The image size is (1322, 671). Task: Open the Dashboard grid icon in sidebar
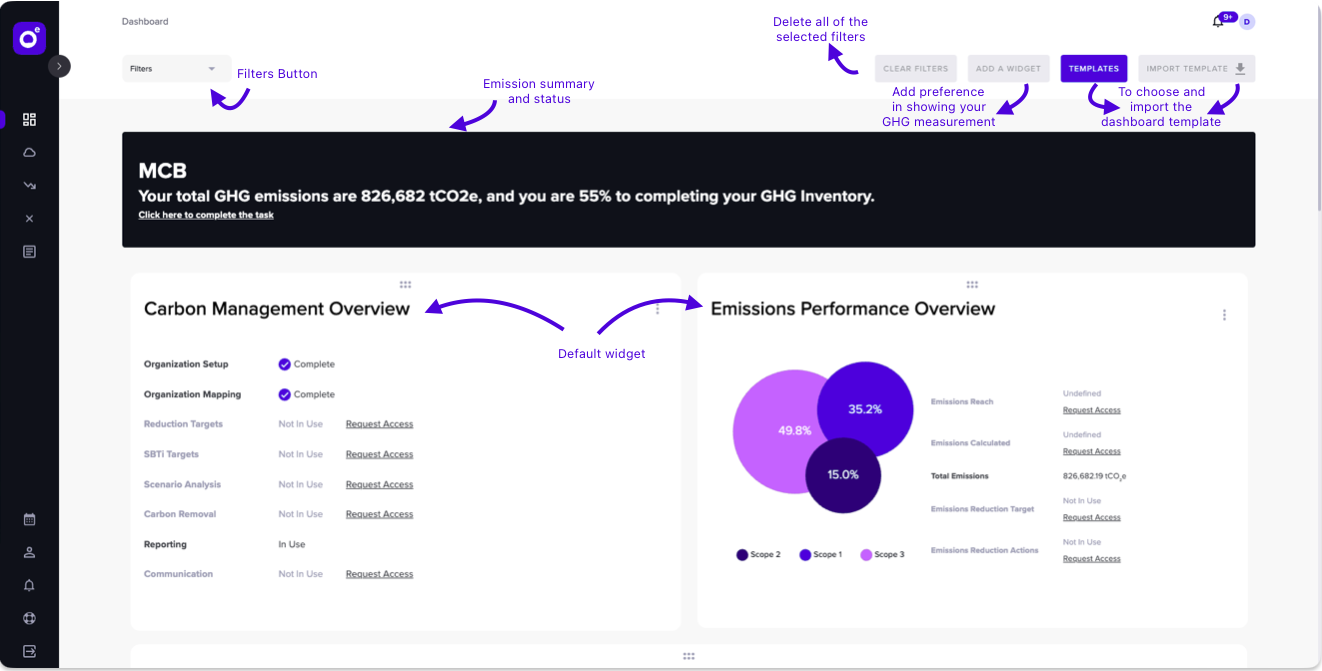point(29,119)
